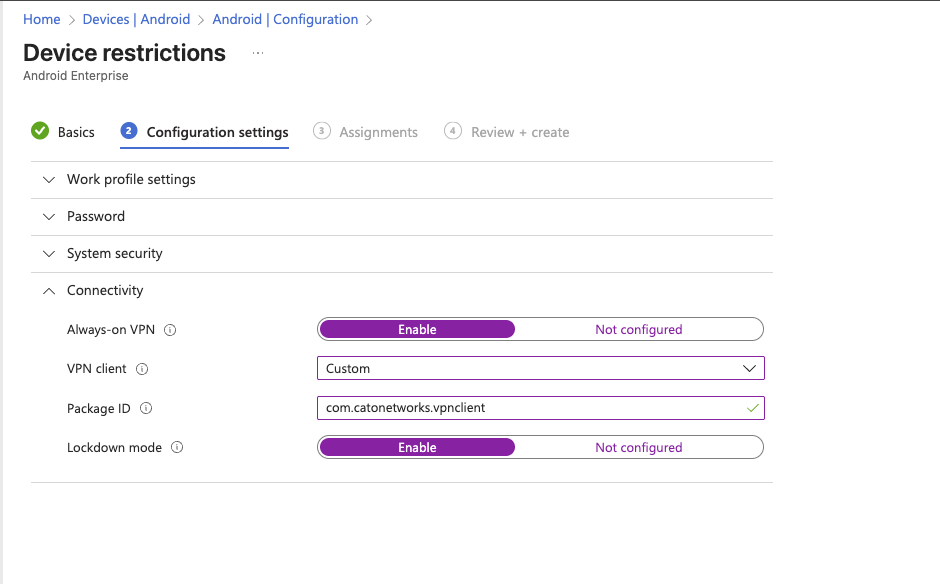The width and height of the screenshot is (940, 584).
Task: Click the Package ID label text
Action: click(99, 408)
